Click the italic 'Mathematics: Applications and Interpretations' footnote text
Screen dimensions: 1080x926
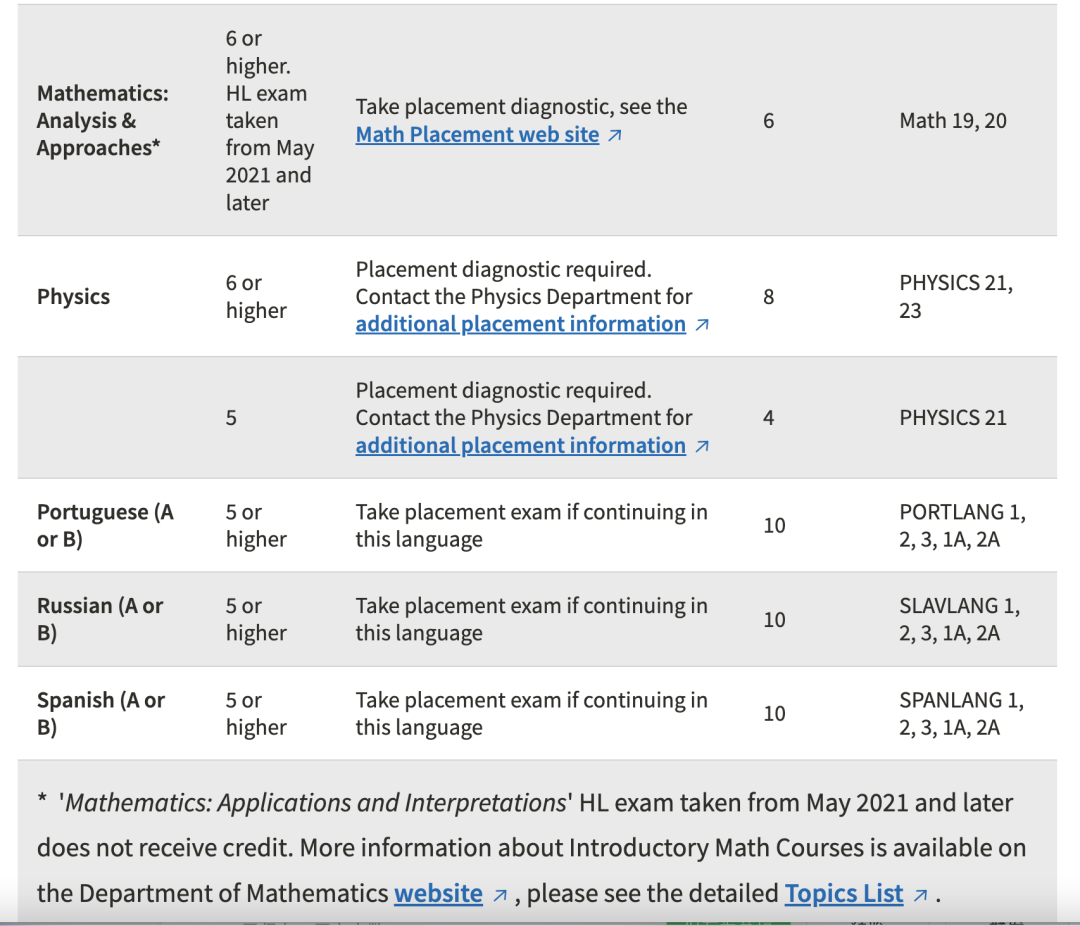[x=315, y=803]
